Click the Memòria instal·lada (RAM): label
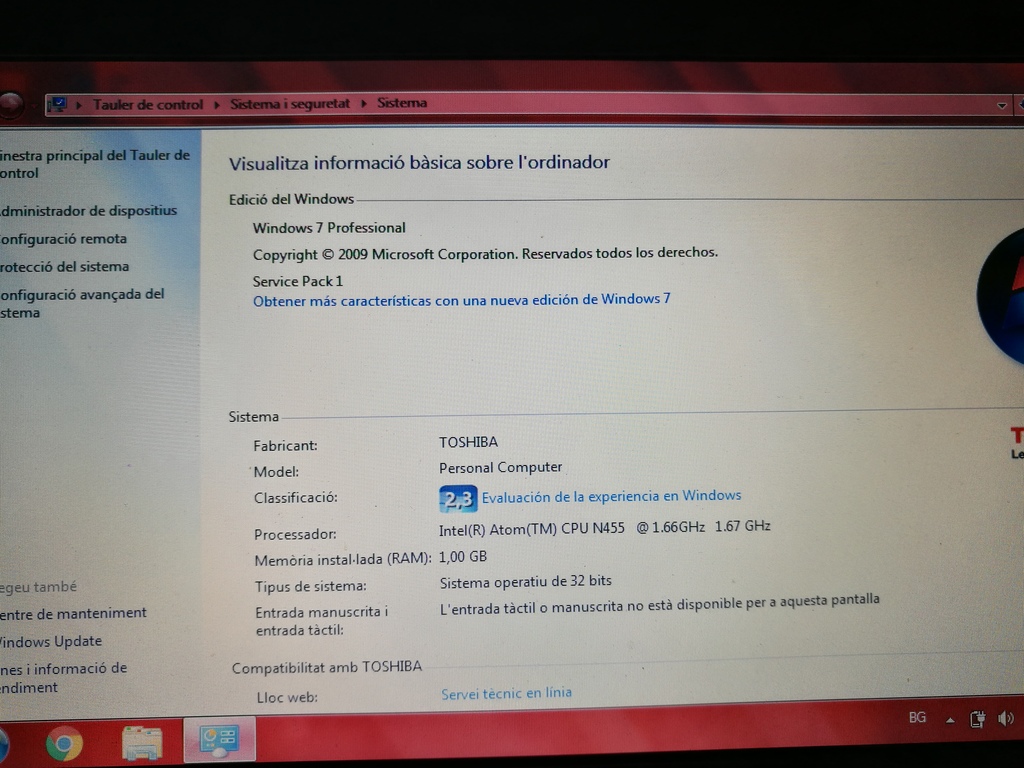The image size is (1024, 768). tap(343, 560)
